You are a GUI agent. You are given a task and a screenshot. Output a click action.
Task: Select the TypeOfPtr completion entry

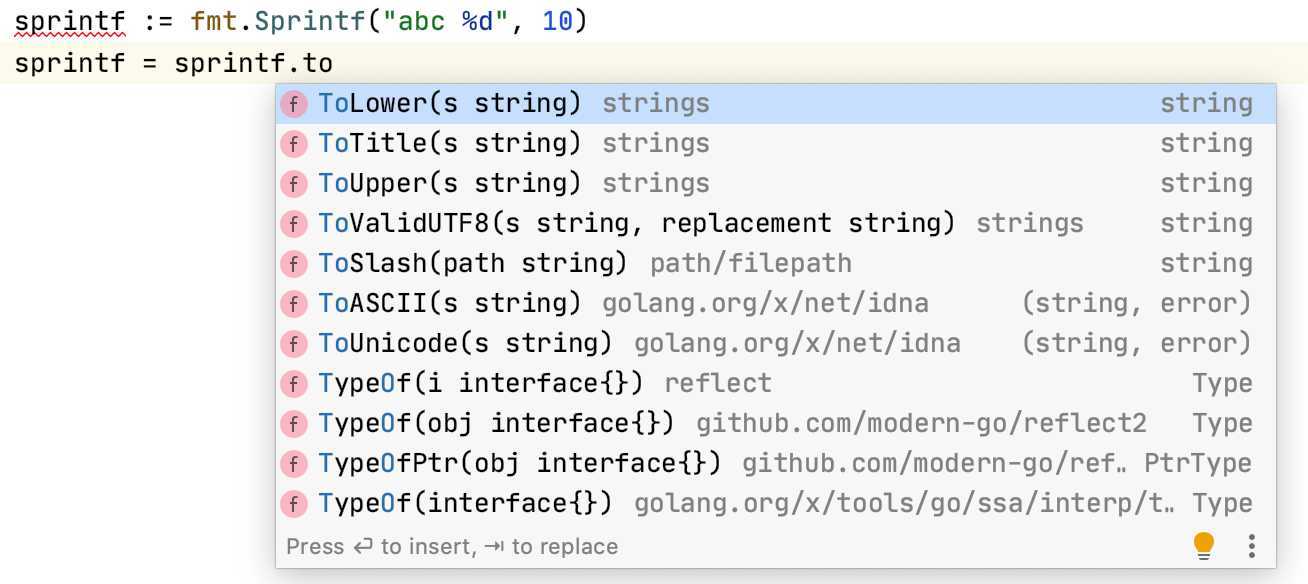[776, 464]
